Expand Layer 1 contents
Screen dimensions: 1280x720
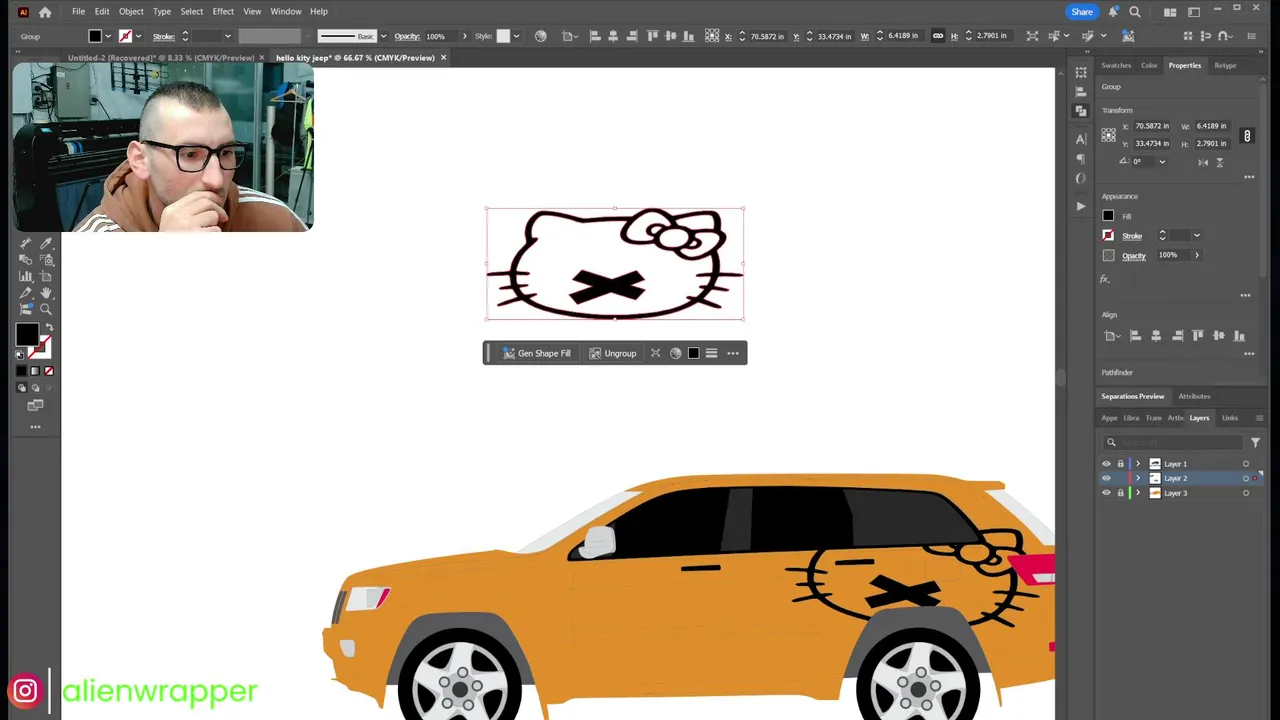point(1138,464)
